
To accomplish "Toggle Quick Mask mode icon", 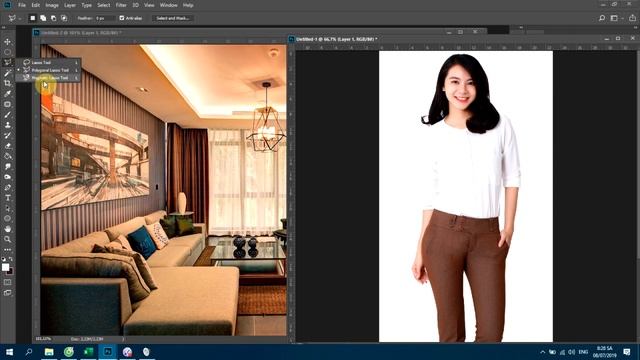I will pos(7,282).
